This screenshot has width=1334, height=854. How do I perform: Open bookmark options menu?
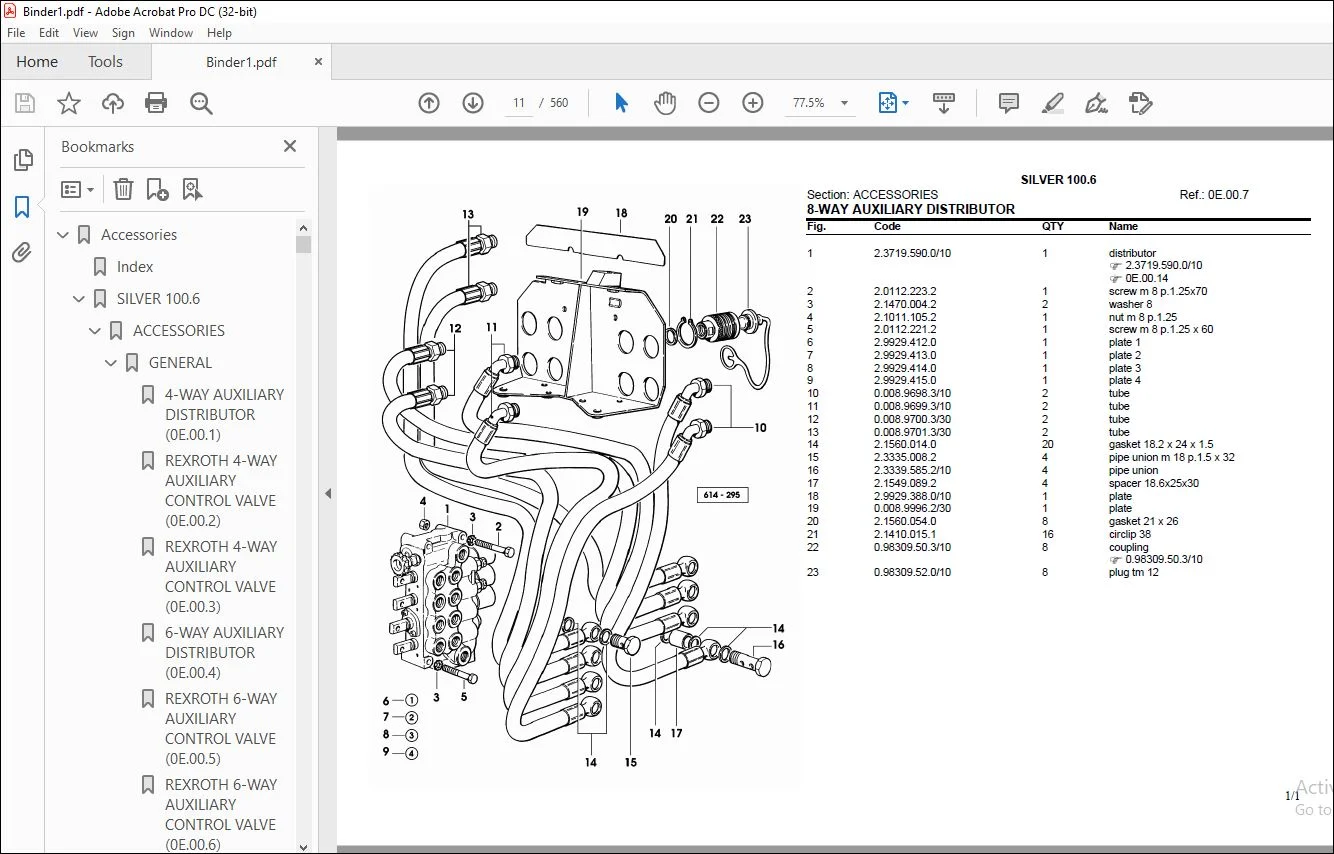coord(77,189)
